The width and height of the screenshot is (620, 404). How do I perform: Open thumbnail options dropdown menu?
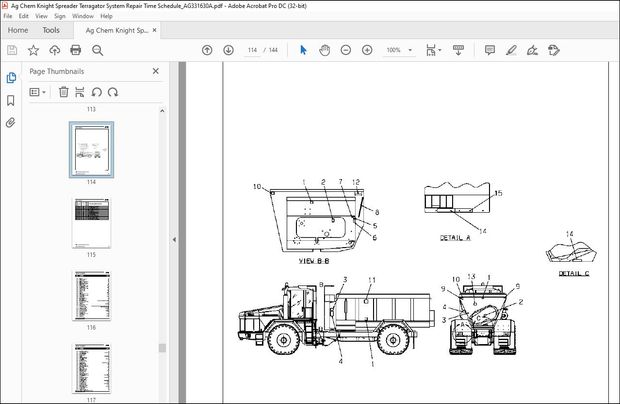pyautogui.click(x=38, y=92)
